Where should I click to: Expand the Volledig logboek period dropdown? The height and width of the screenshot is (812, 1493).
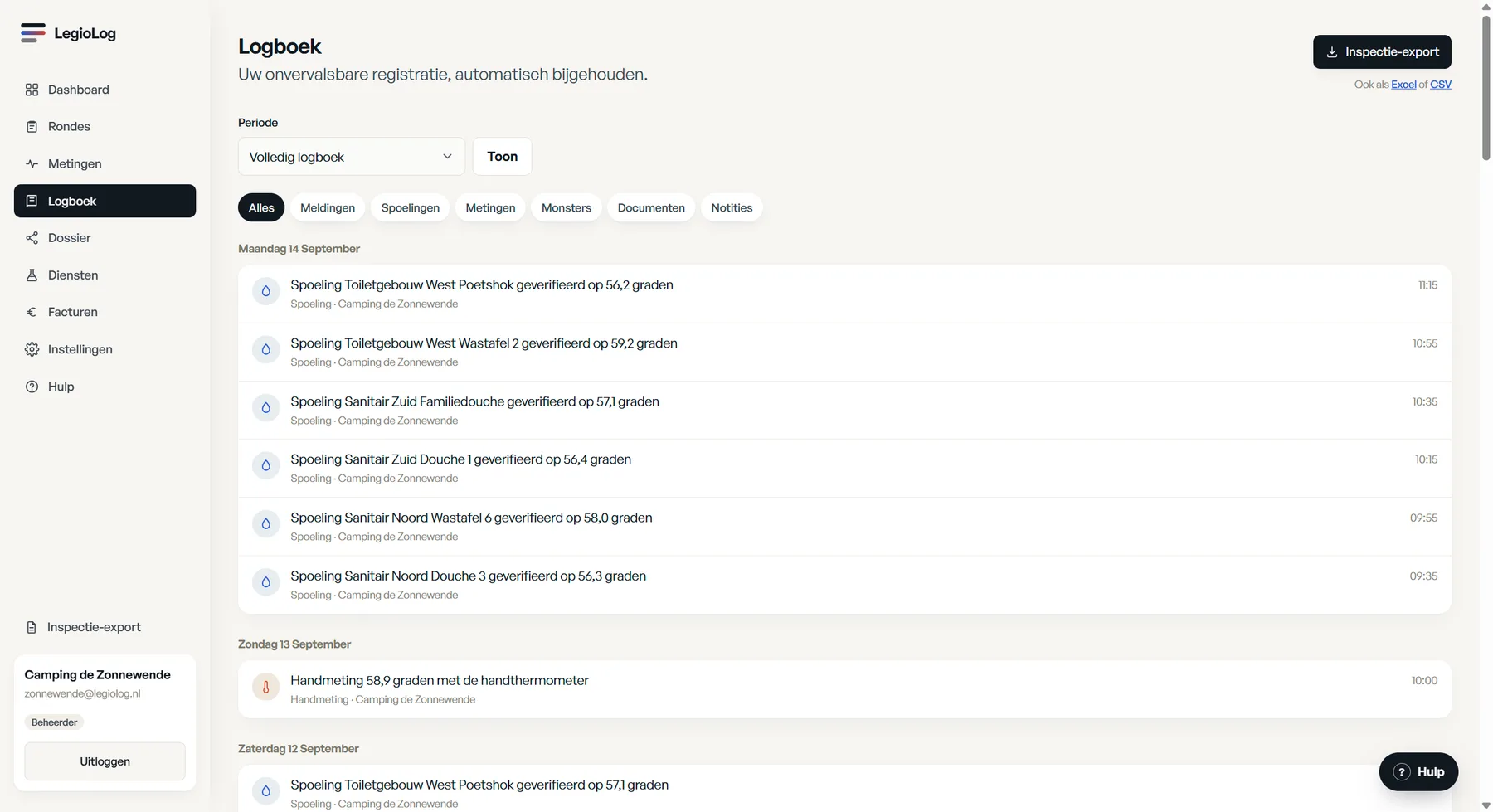point(352,157)
